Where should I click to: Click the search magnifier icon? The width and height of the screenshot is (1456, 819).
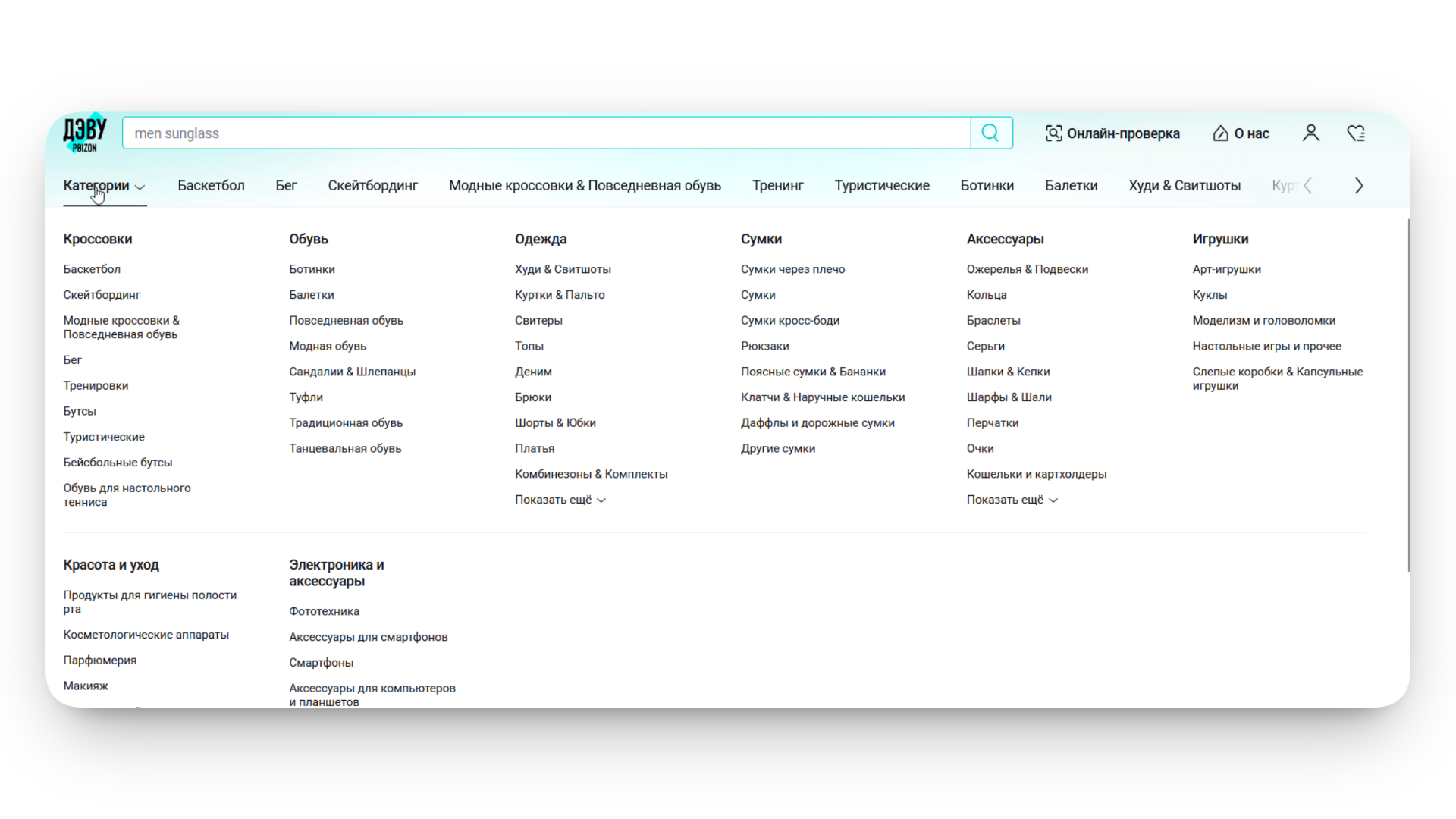(x=990, y=133)
